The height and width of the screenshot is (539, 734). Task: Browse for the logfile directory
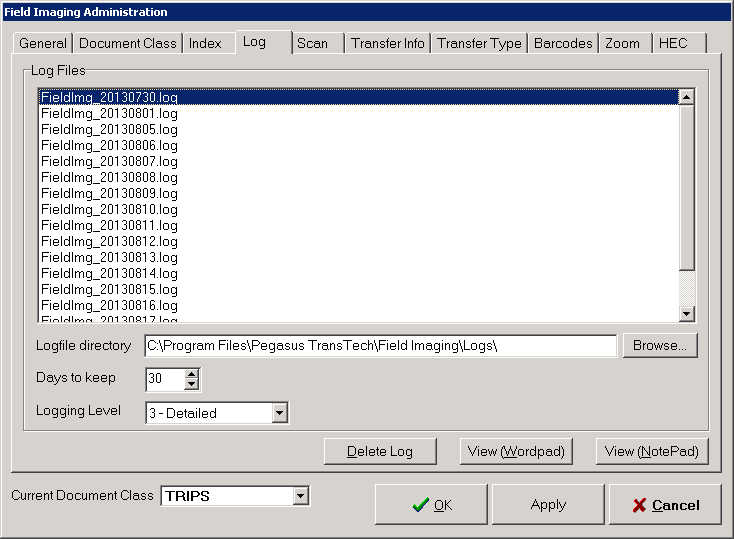(x=659, y=346)
